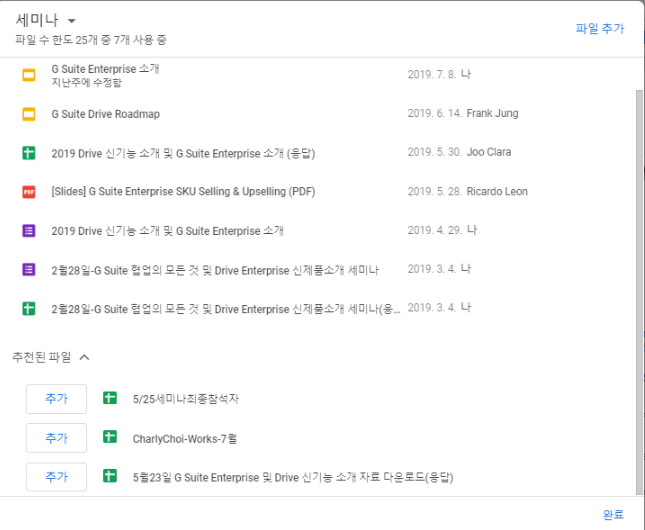Viewport: 645px width, 530px height.
Task: Click the 파일 추가 link
Action: [599, 28]
